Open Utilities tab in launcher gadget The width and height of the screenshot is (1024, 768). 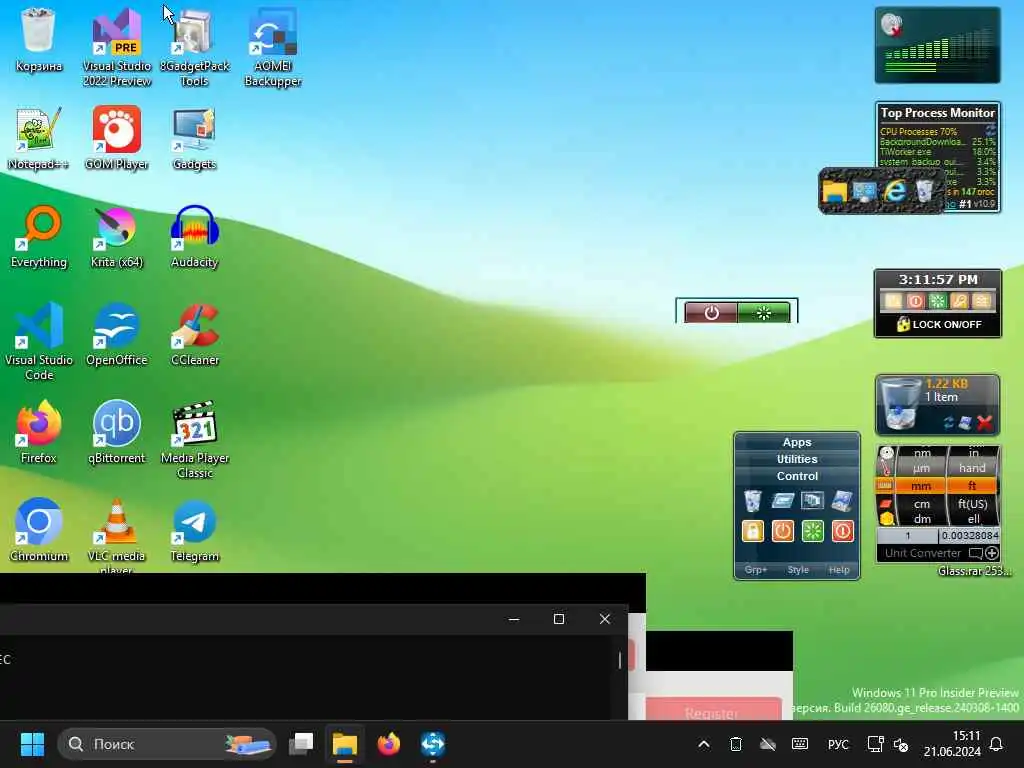click(x=797, y=459)
